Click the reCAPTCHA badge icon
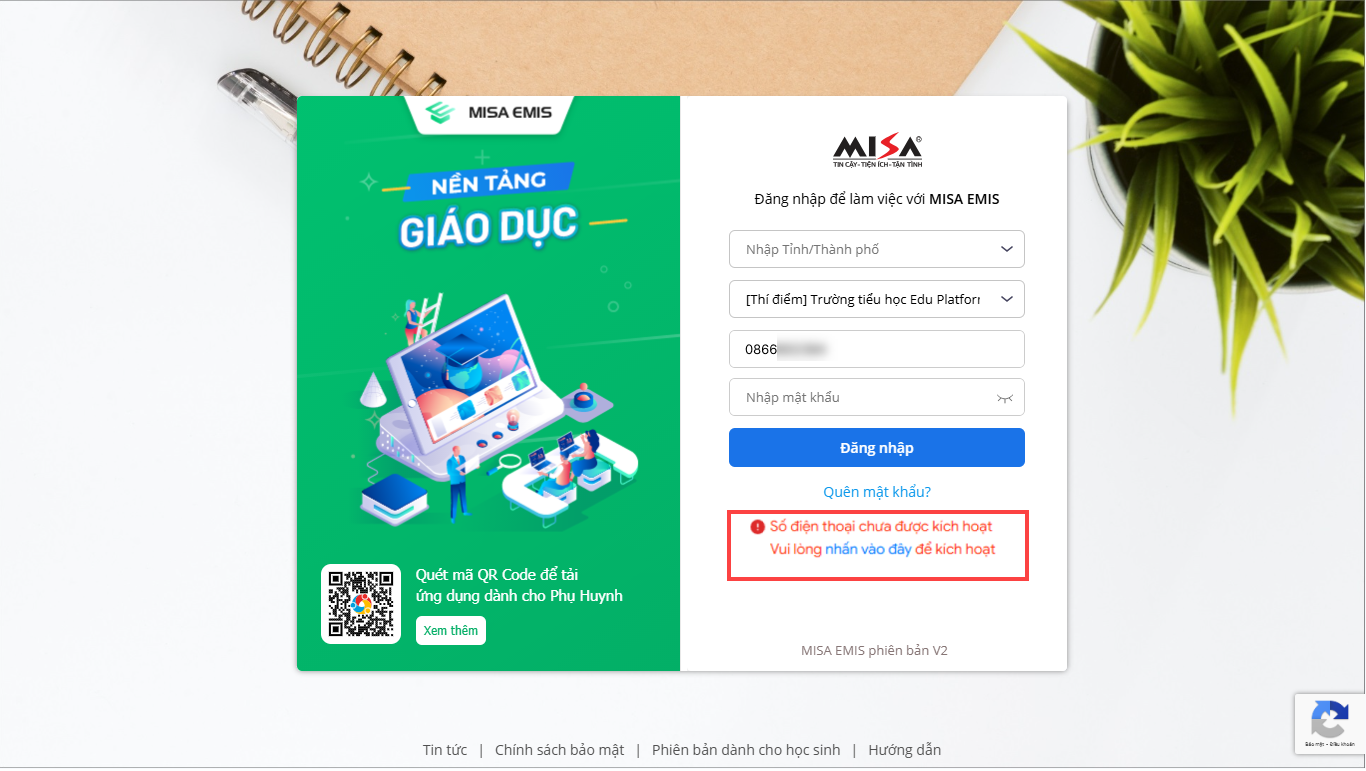The width and height of the screenshot is (1366, 771). click(x=1329, y=720)
